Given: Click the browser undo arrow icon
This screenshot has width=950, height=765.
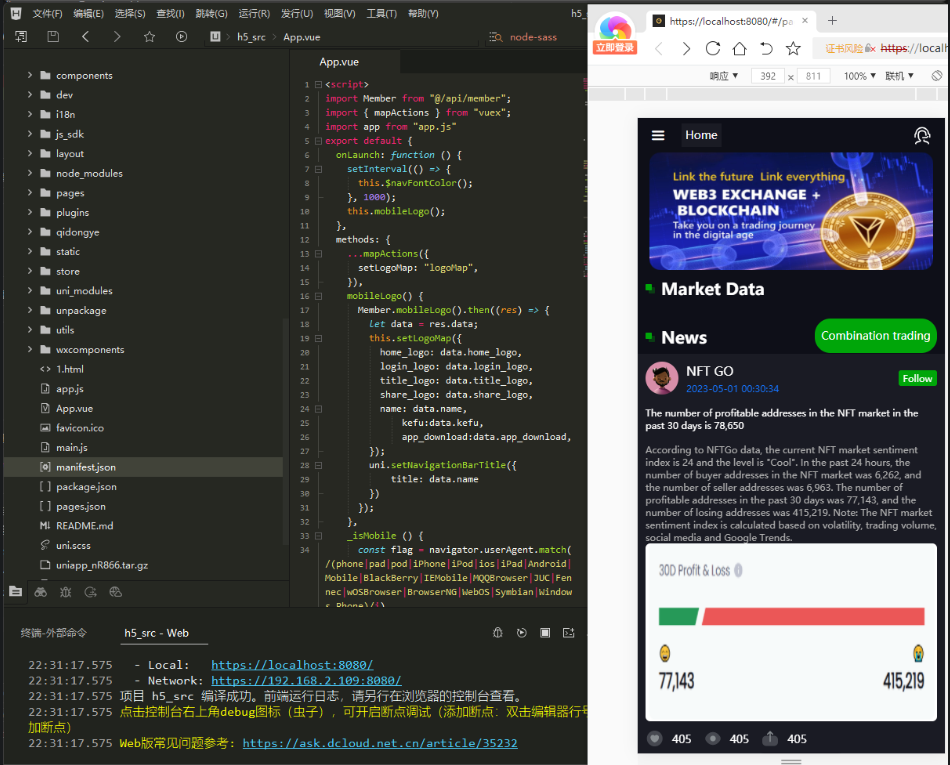Looking at the screenshot, I should click(766, 48).
